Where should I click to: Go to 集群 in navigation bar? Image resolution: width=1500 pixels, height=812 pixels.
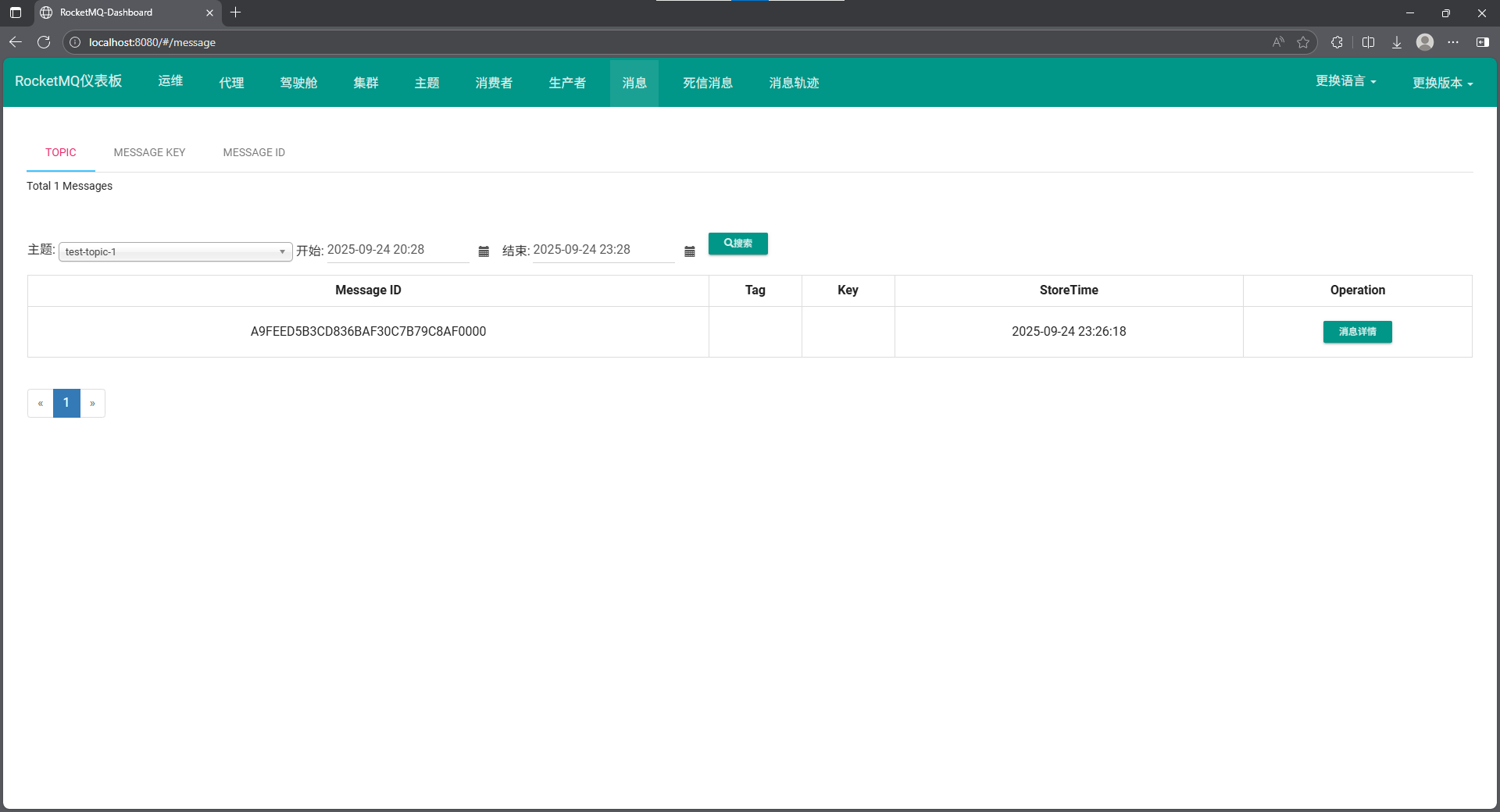click(366, 83)
